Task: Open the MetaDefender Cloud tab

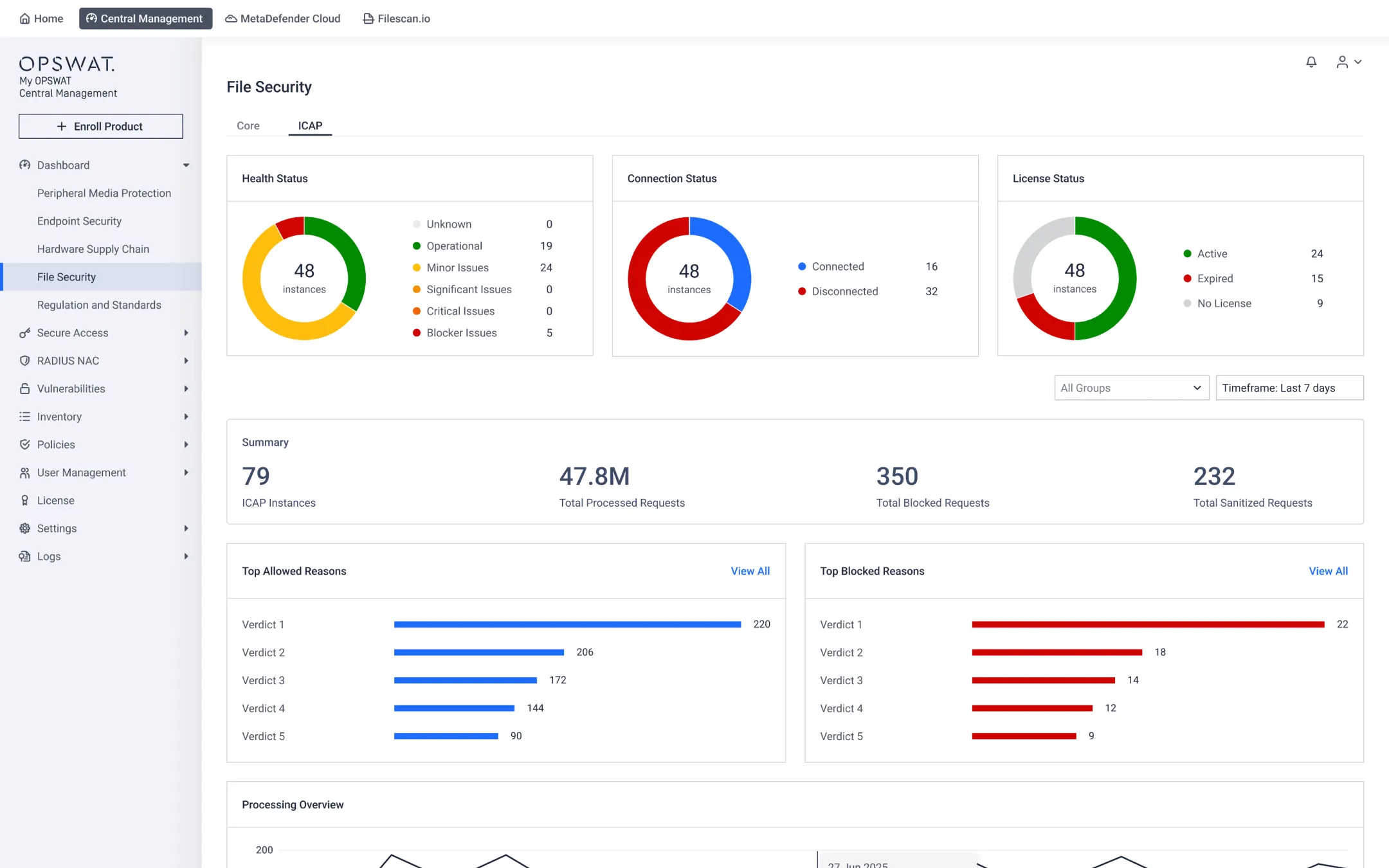Action: coord(282,19)
